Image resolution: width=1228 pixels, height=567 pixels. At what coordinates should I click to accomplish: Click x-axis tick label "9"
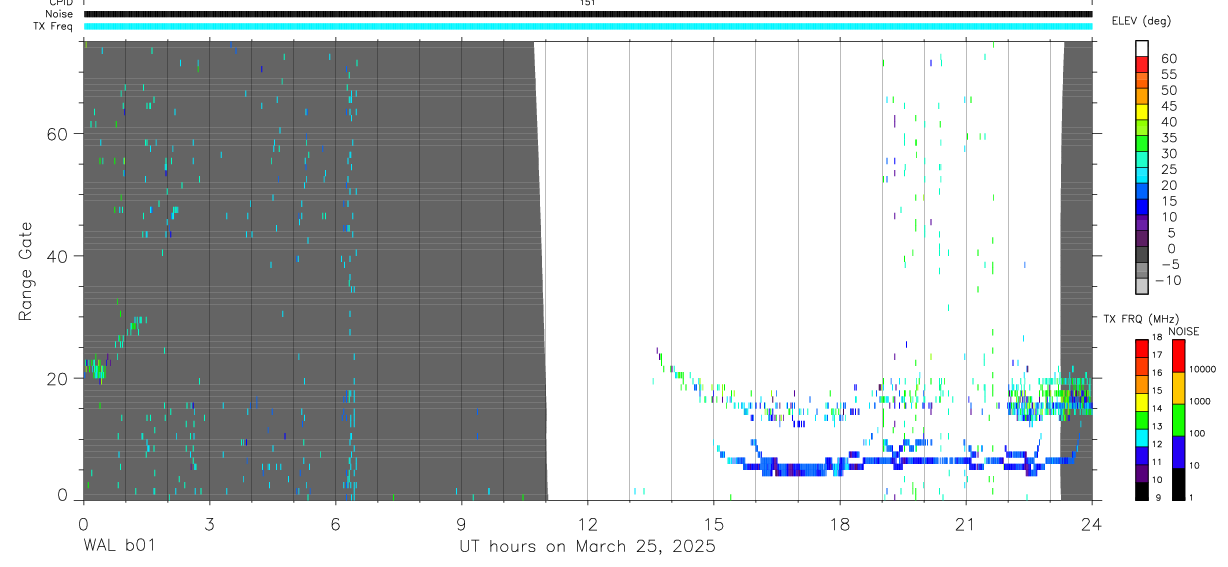[461, 523]
